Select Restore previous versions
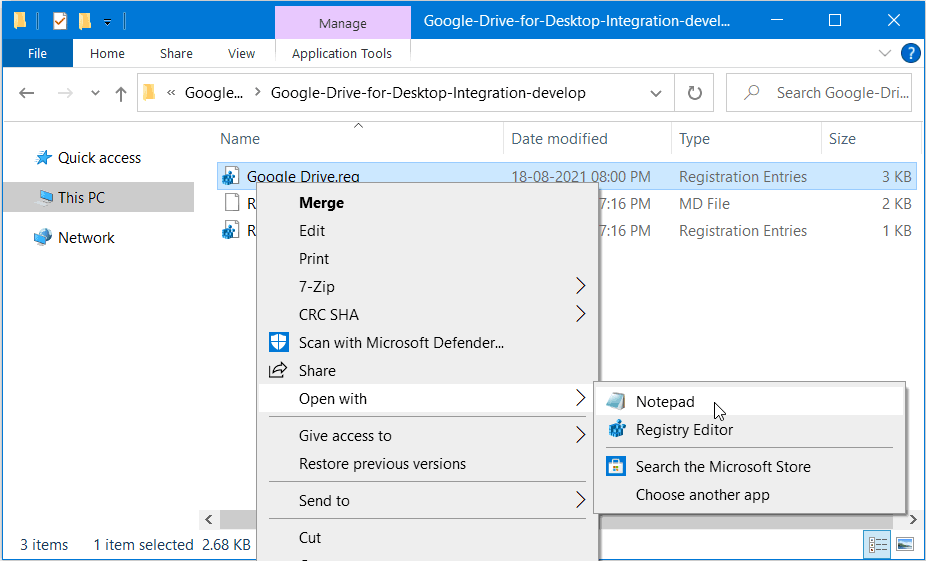This screenshot has width=926, height=561. pos(428,464)
